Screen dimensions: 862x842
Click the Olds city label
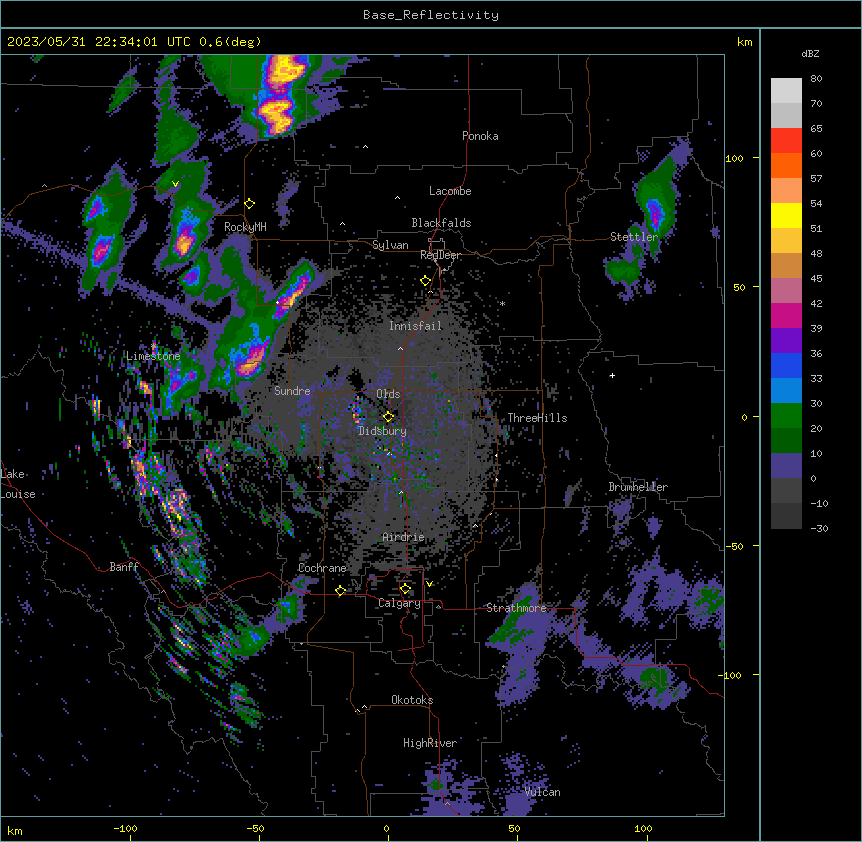click(388, 394)
